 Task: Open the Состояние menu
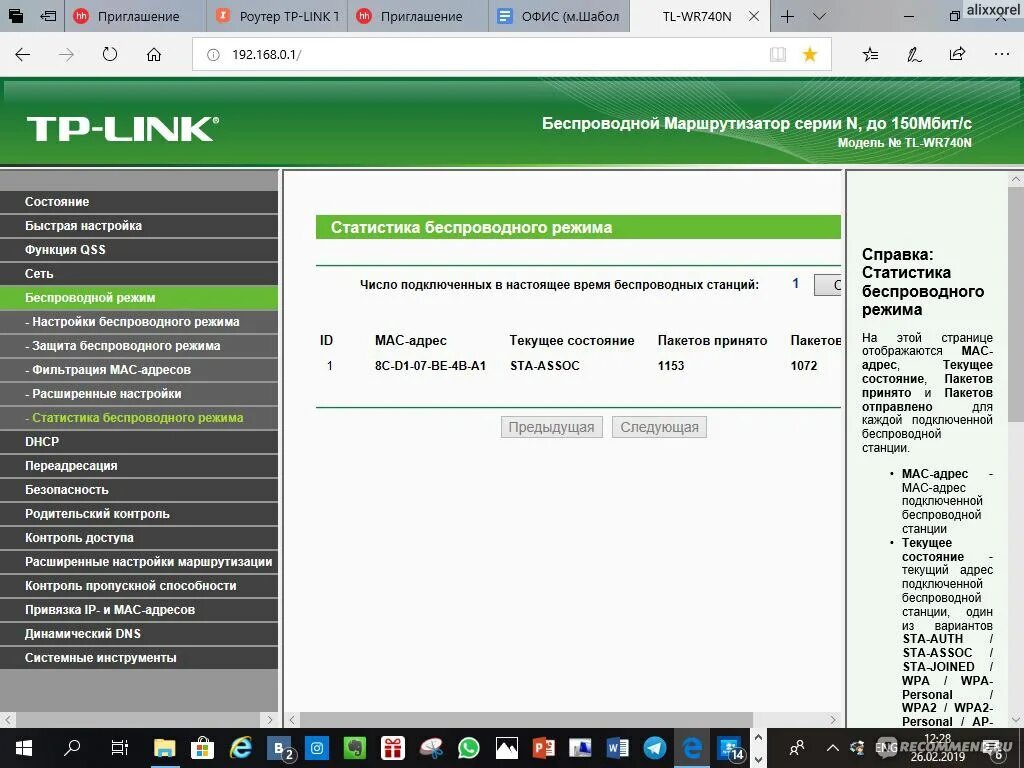pyautogui.click(x=139, y=202)
